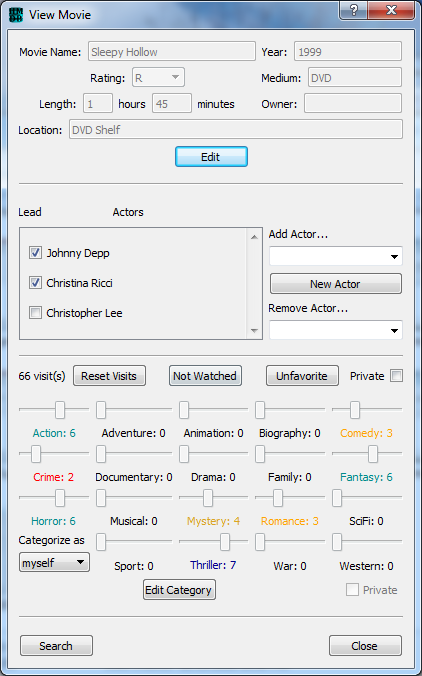Click the New Actor button

tap(336, 284)
